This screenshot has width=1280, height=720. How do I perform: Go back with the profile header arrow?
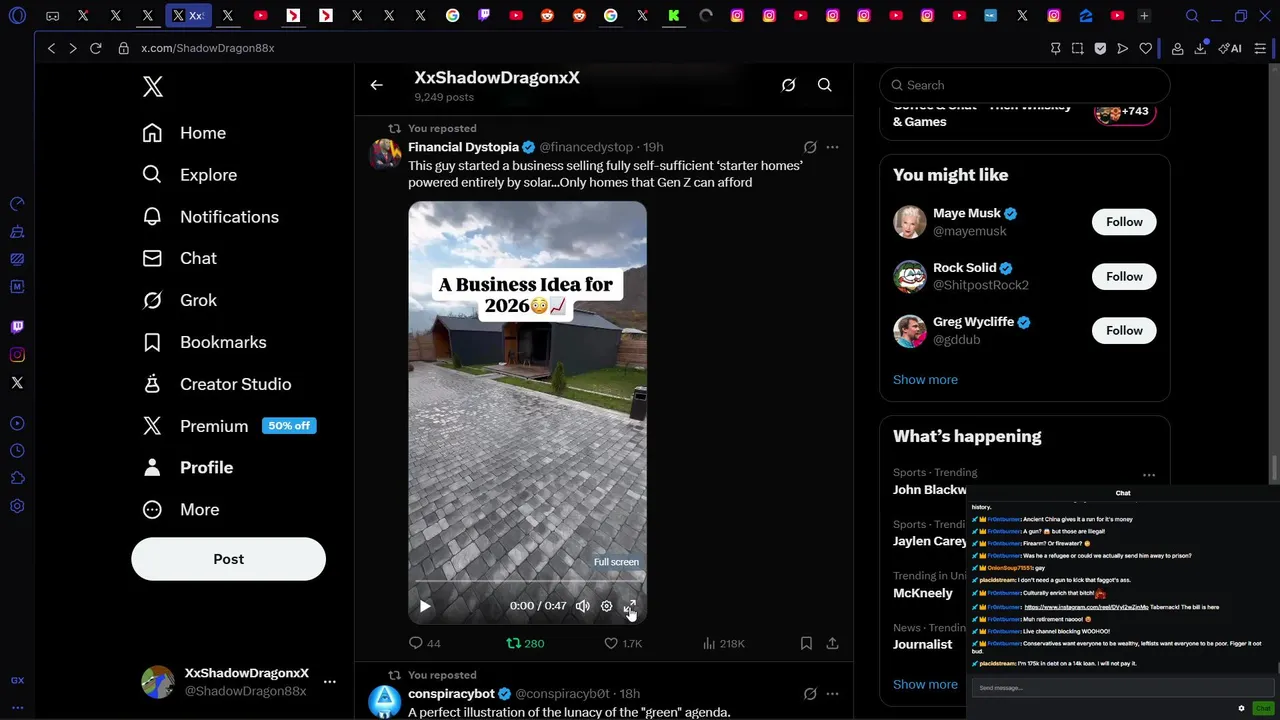click(x=376, y=85)
